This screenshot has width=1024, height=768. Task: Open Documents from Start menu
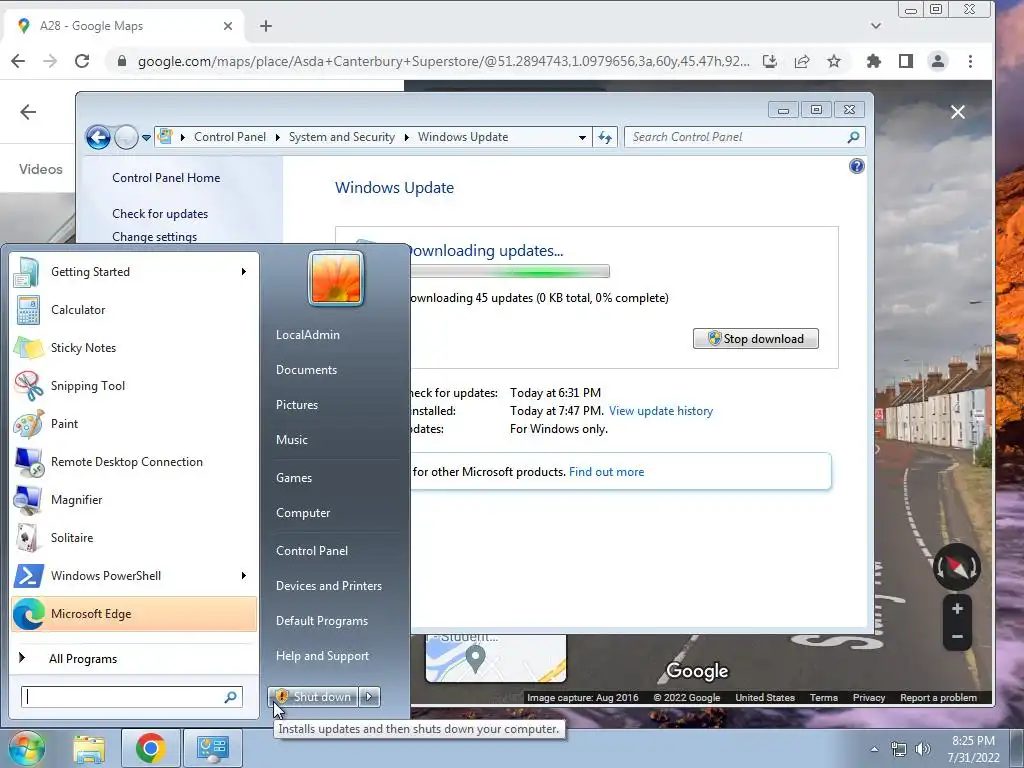(x=306, y=370)
